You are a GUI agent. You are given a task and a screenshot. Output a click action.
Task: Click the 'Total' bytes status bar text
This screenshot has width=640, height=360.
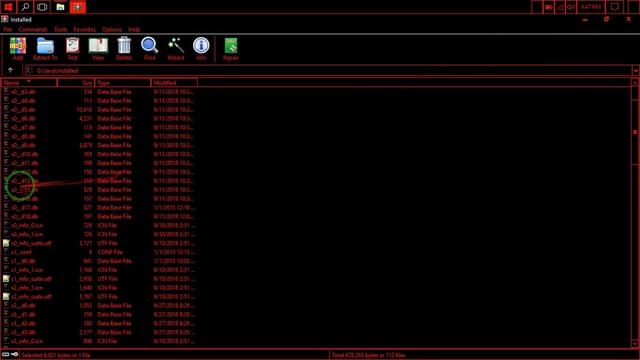[369, 355]
